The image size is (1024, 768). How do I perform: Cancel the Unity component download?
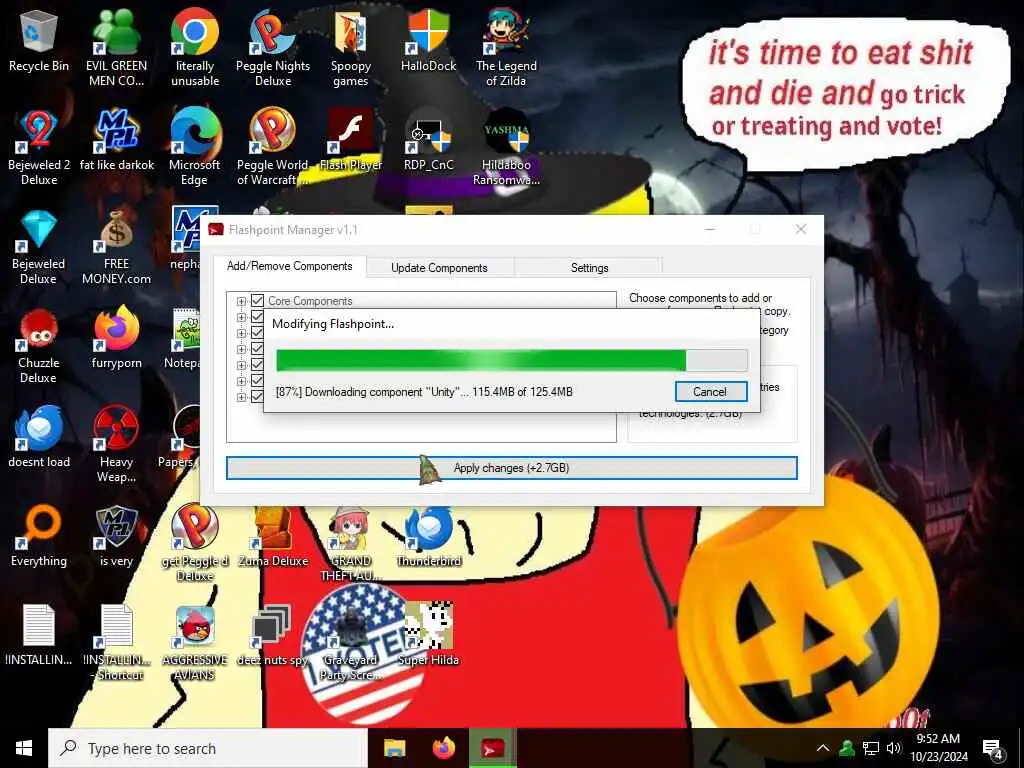click(710, 392)
